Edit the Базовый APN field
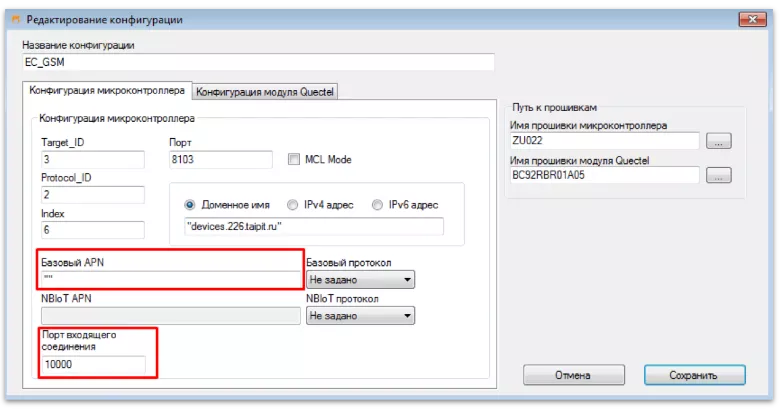Viewport: 780px width, 410px height. 170,281
